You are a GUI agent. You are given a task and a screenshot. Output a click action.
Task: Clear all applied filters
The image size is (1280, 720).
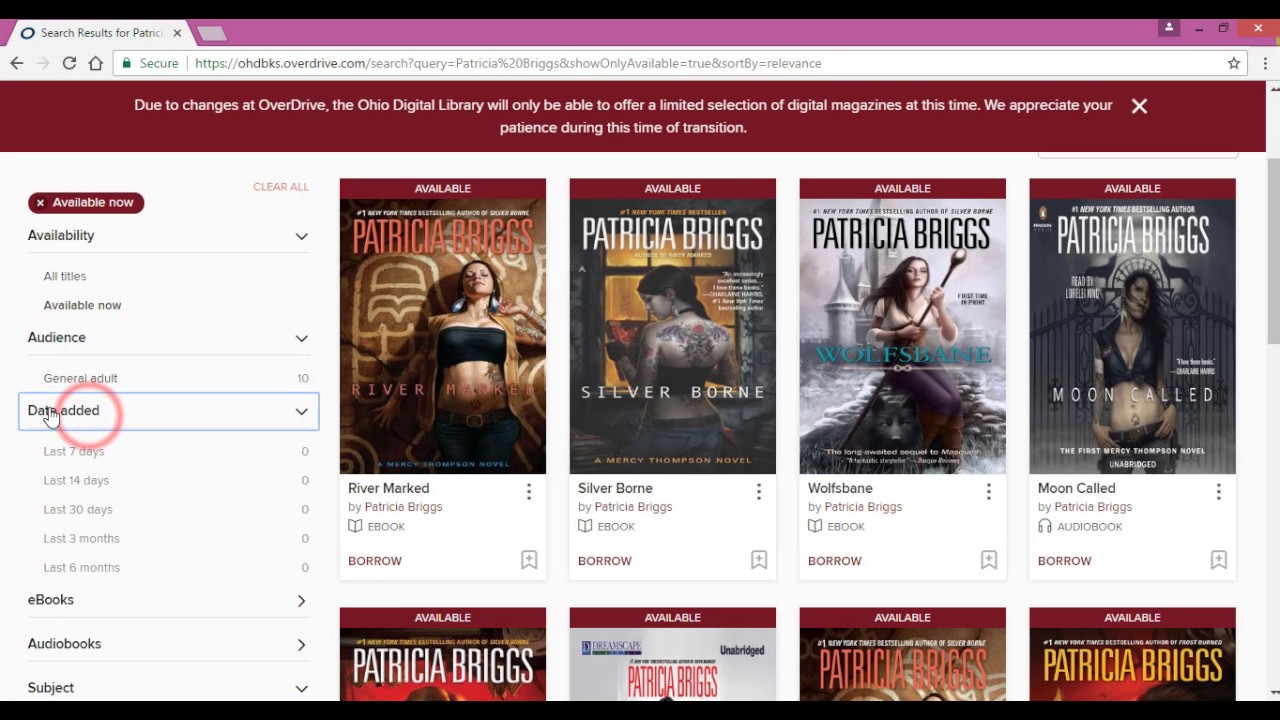(281, 187)
